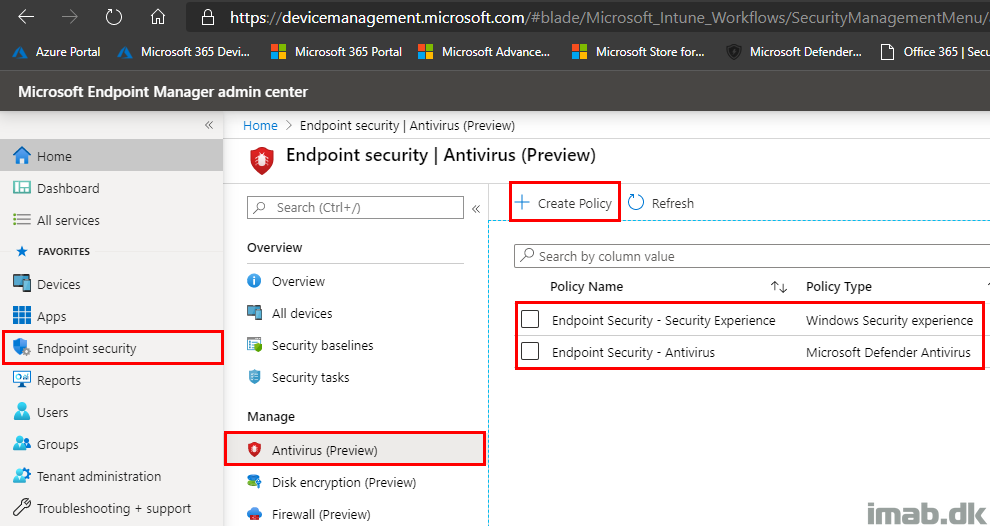The image size is (990, 526).
Task: Click the Antivirus (Preview) shield icon
Action: click(254, 450)
